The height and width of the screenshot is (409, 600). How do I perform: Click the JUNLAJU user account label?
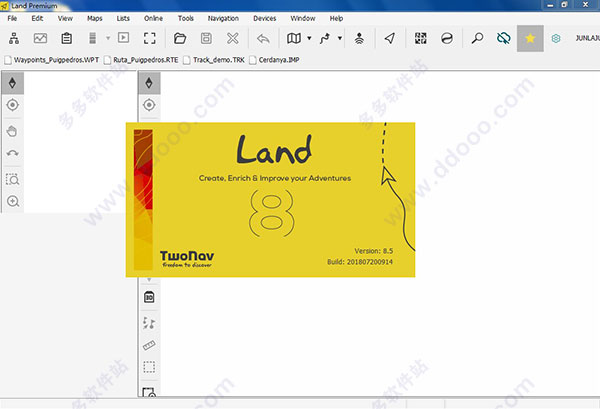(x=587, y=38)
